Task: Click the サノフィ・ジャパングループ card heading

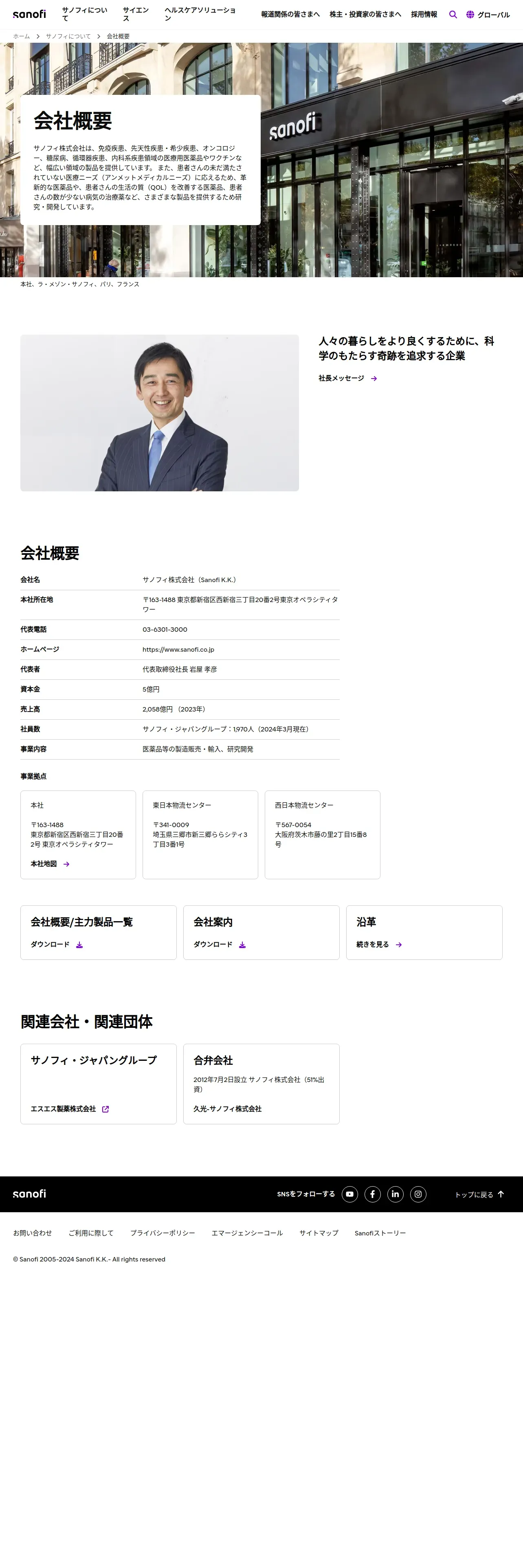Action: coord(94,1060)
